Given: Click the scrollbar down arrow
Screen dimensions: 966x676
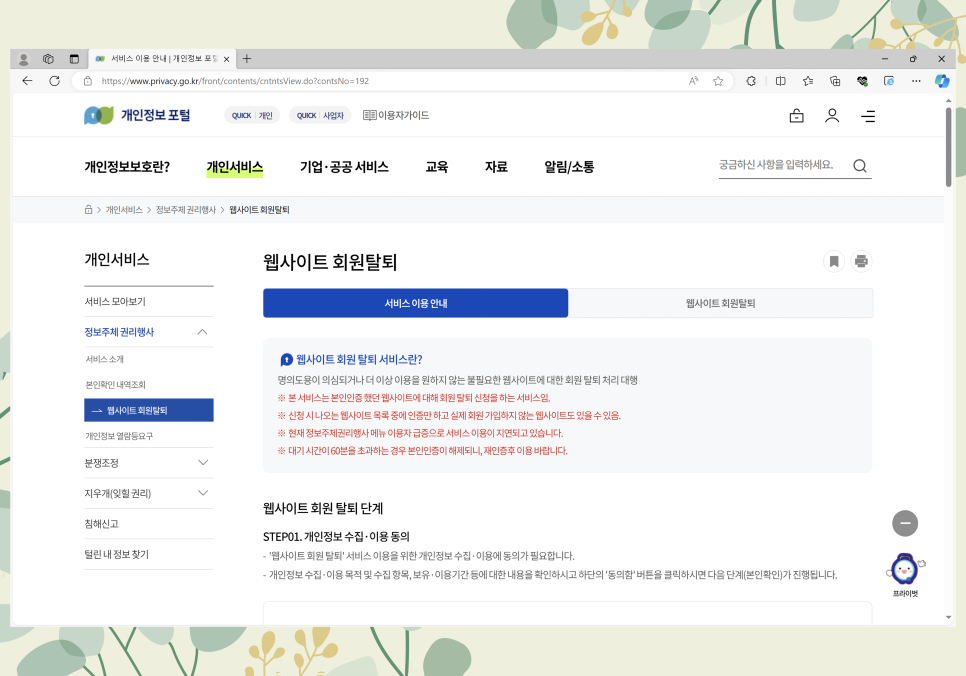Looking at the screenshot, I should 948,617.
